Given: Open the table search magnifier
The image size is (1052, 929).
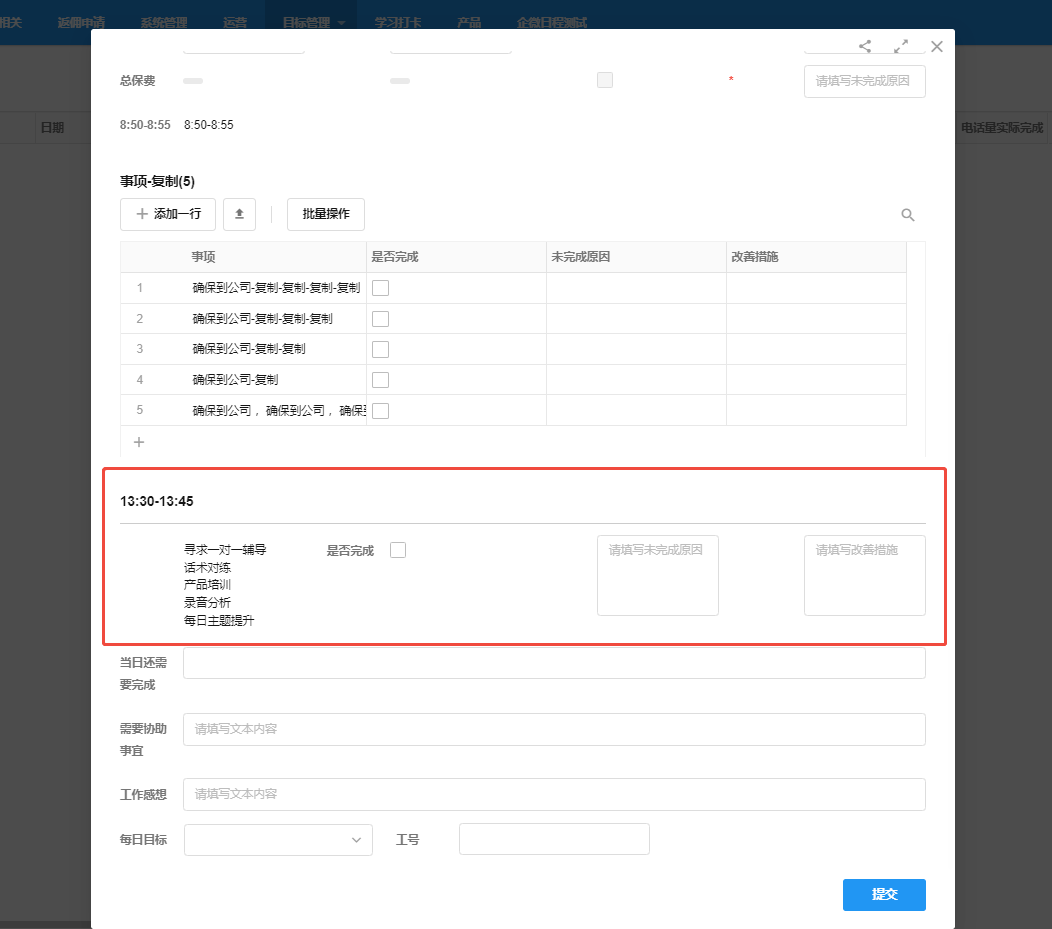Looking at the screenshot, I should (908, 214).
